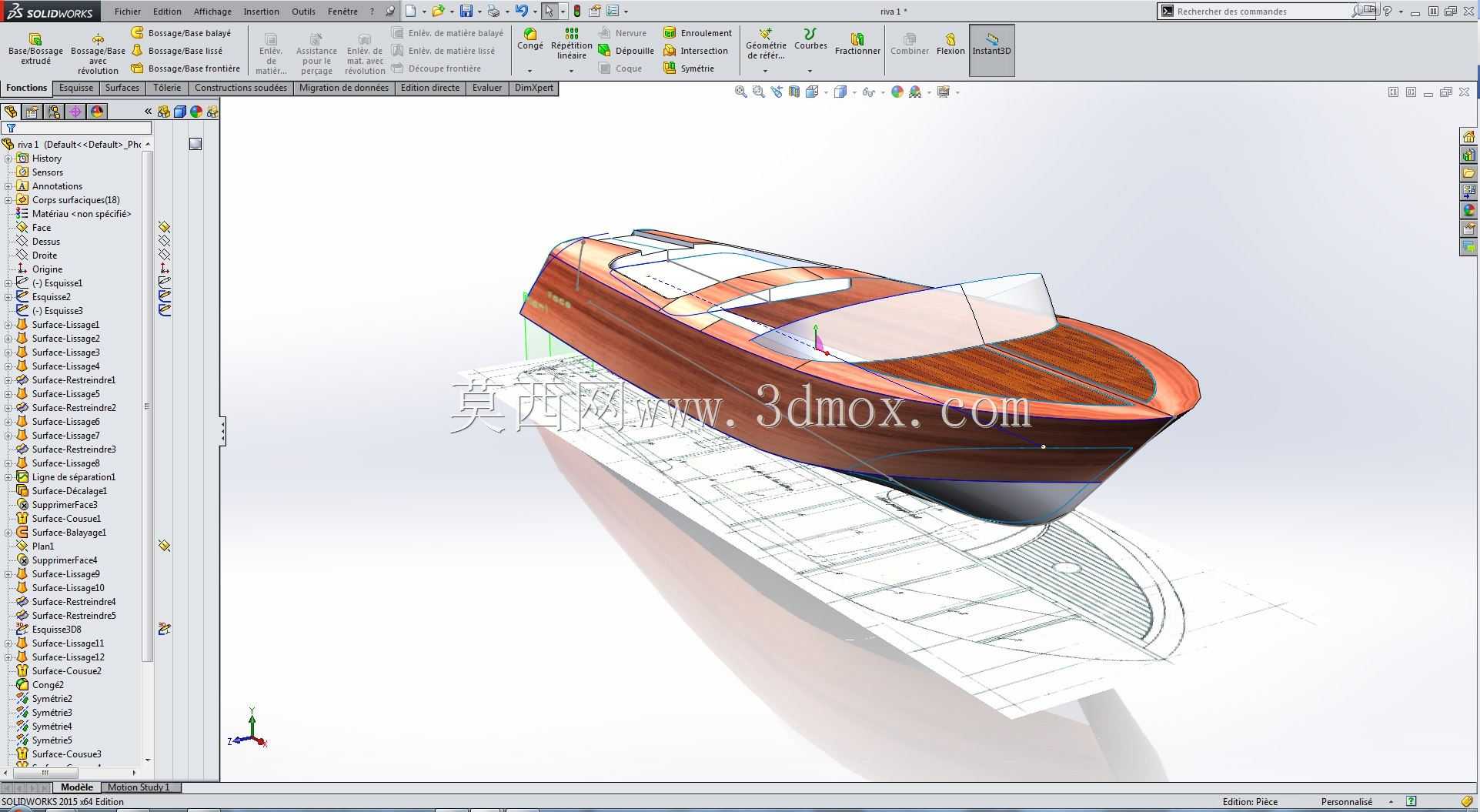
Task: Select Plan1 in feature tree
Action: [43, 546]
